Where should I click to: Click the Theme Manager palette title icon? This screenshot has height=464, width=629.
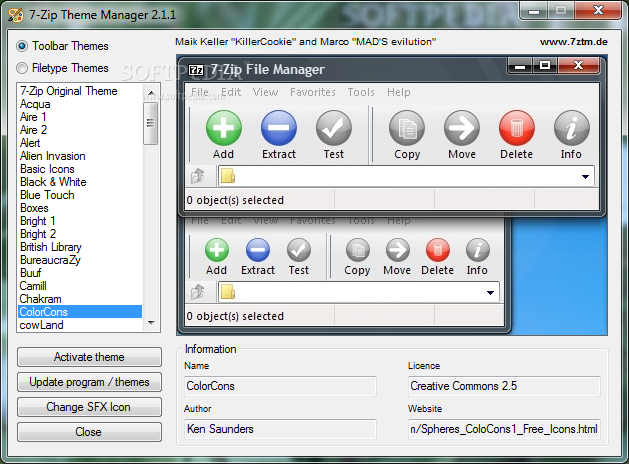click(16, 15)
